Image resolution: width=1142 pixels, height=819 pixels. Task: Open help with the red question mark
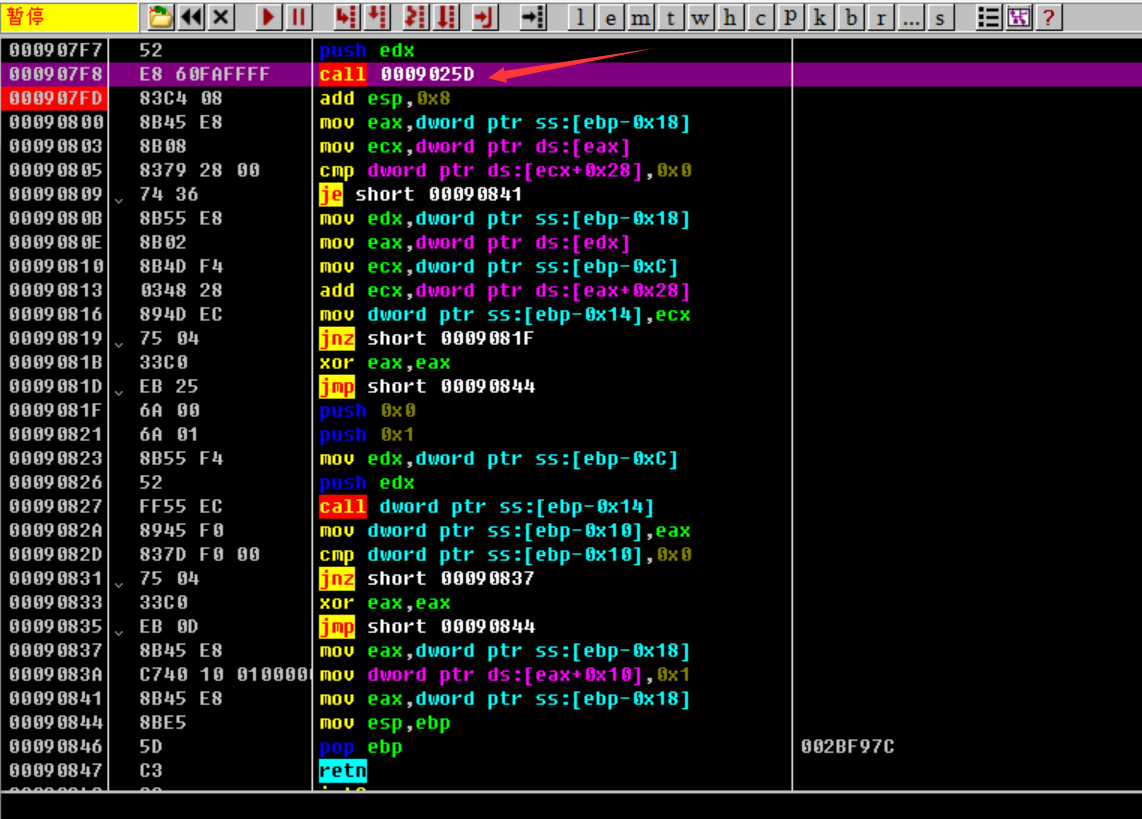pyautogui.click(x=1048, y=17)
